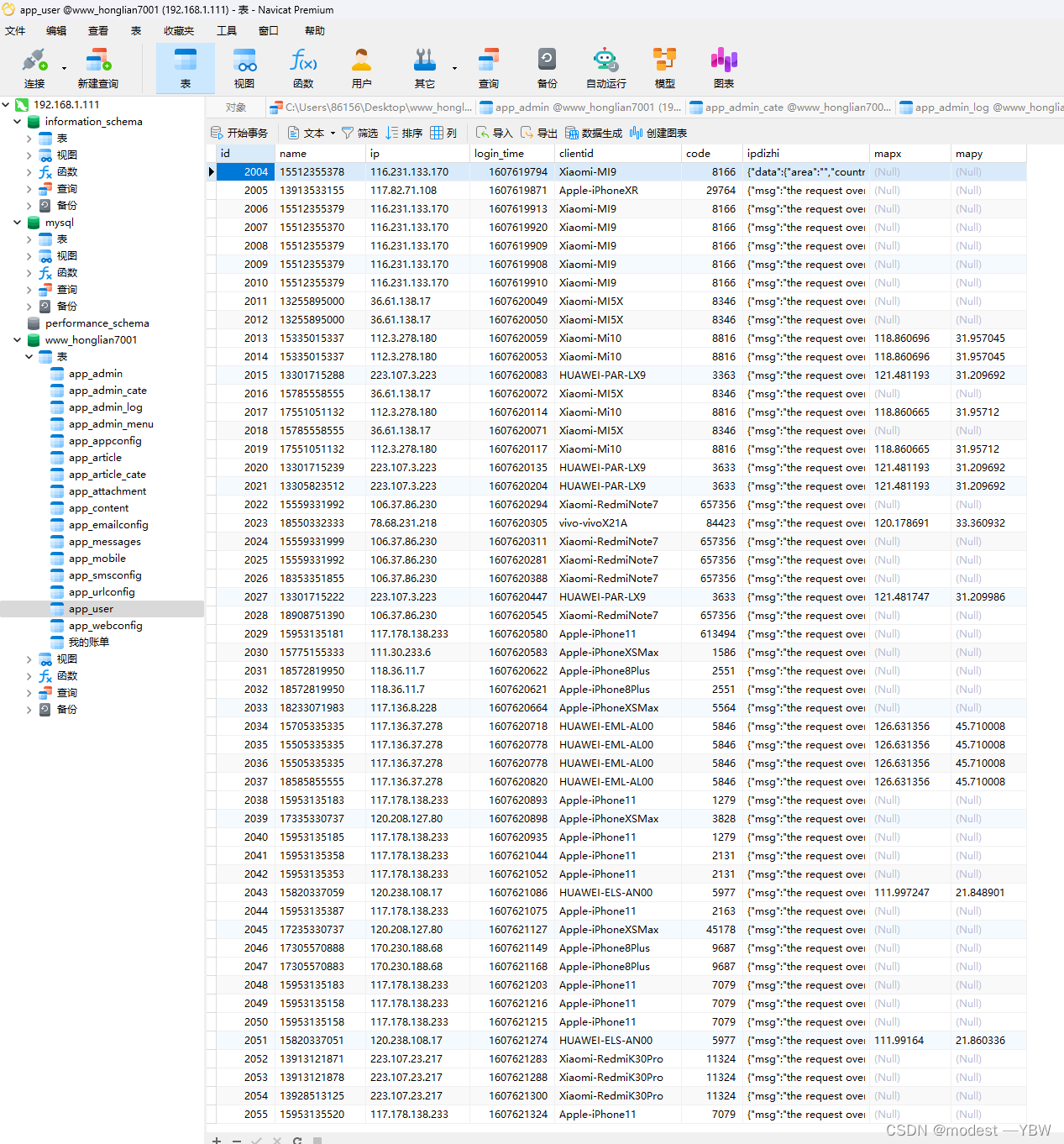Click the Connection (连接) toolbar icon

tap(34, 68)
